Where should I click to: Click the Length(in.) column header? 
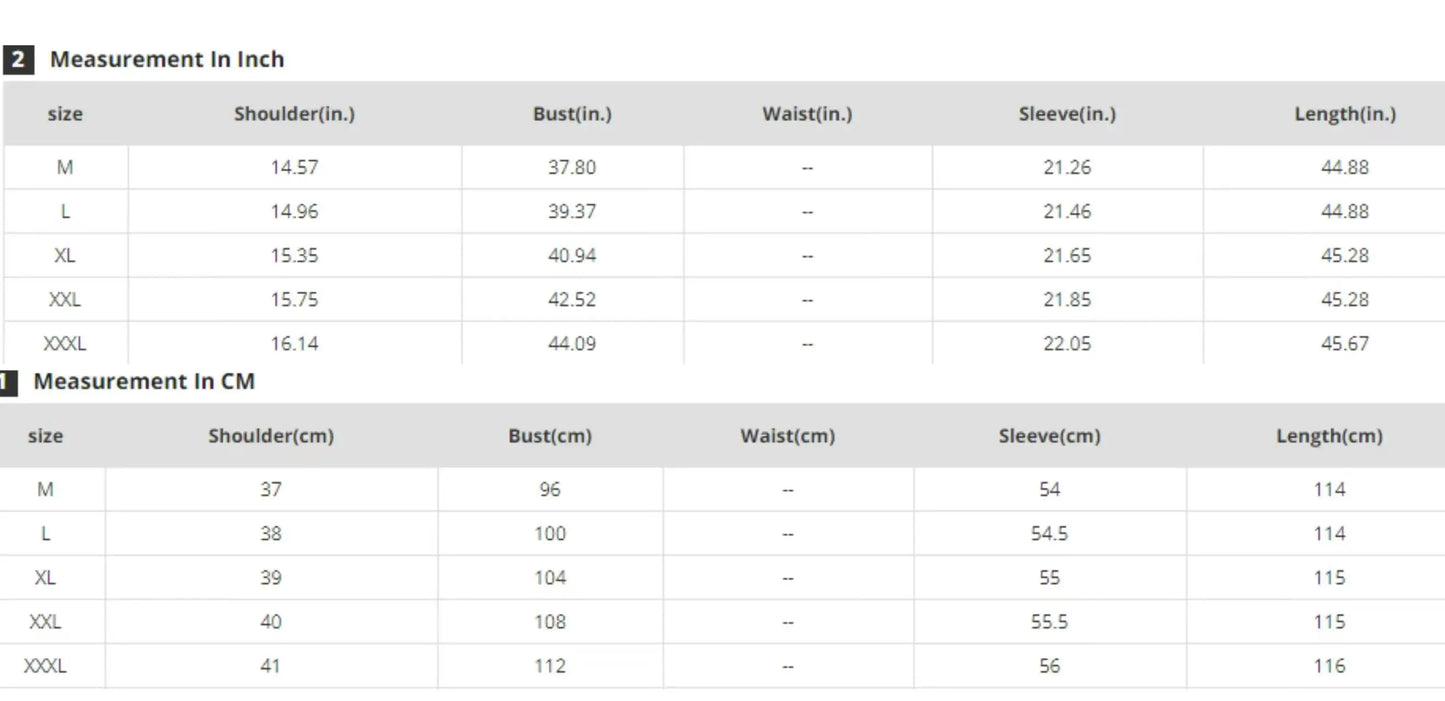[1345, 114]
